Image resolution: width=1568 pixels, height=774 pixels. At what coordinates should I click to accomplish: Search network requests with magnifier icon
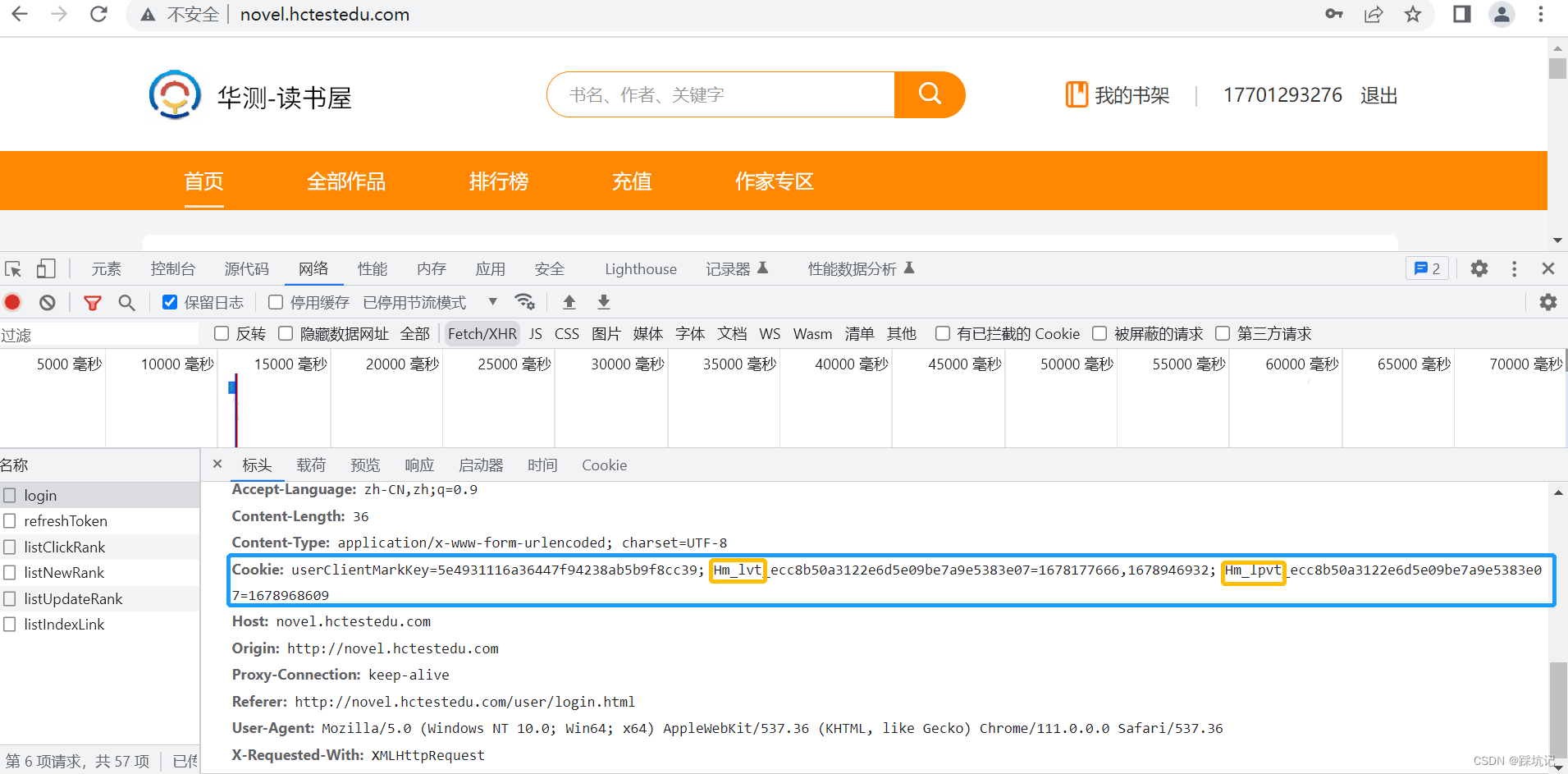point(126,301)
